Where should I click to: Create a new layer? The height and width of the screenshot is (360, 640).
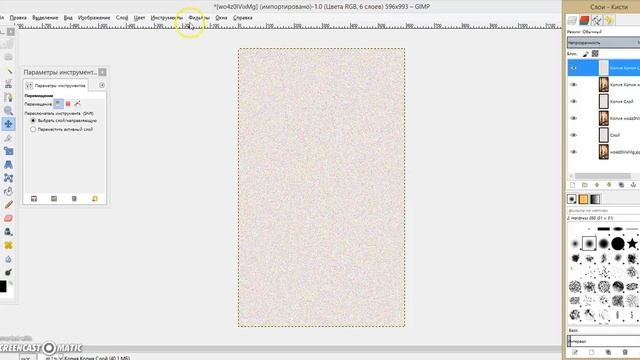tap(573, 185)
